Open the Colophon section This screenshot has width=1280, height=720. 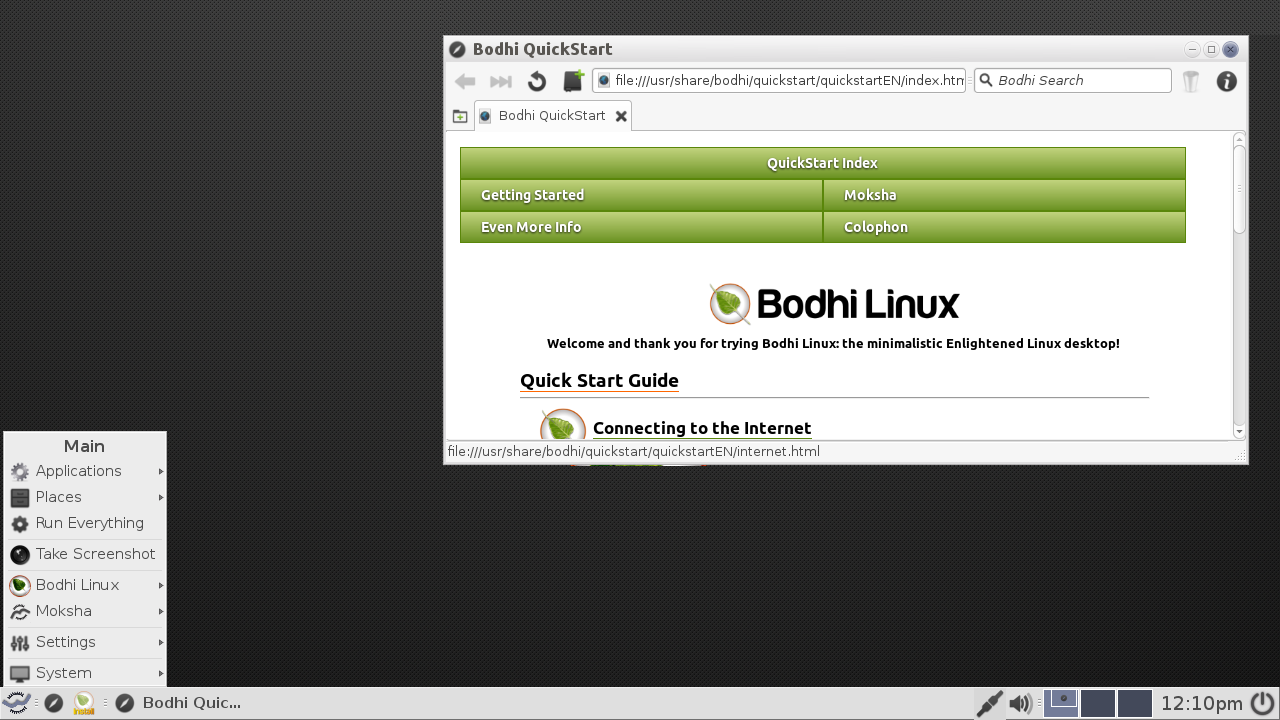1004,227
